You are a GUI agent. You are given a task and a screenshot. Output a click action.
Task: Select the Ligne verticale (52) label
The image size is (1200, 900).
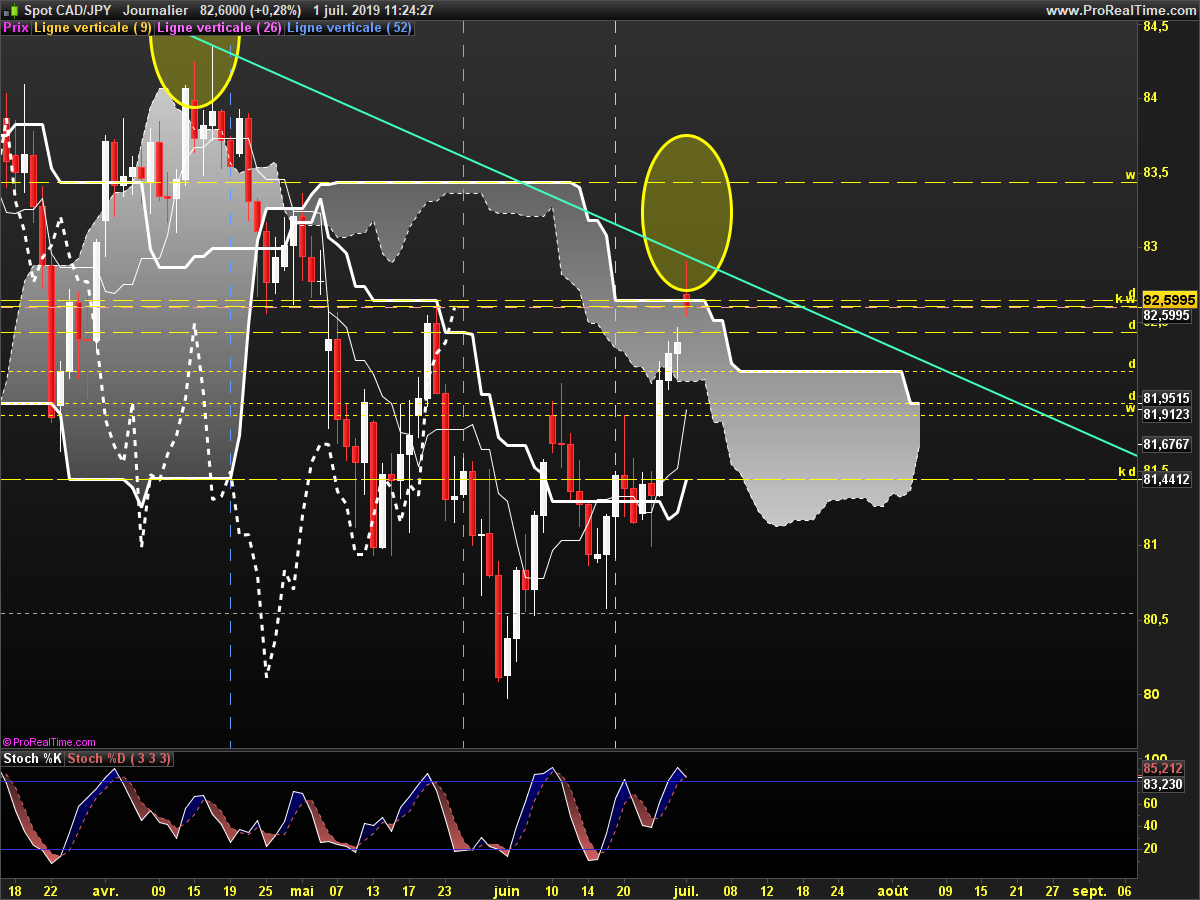tap(349, 28)
